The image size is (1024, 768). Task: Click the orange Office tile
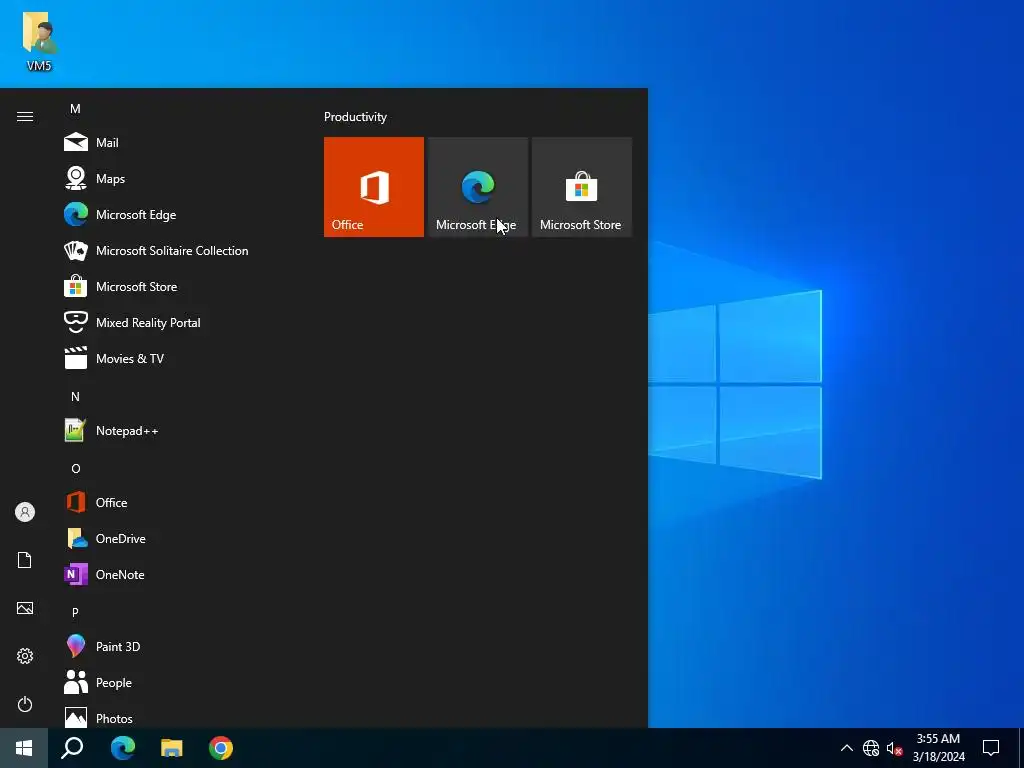point(374,187)
